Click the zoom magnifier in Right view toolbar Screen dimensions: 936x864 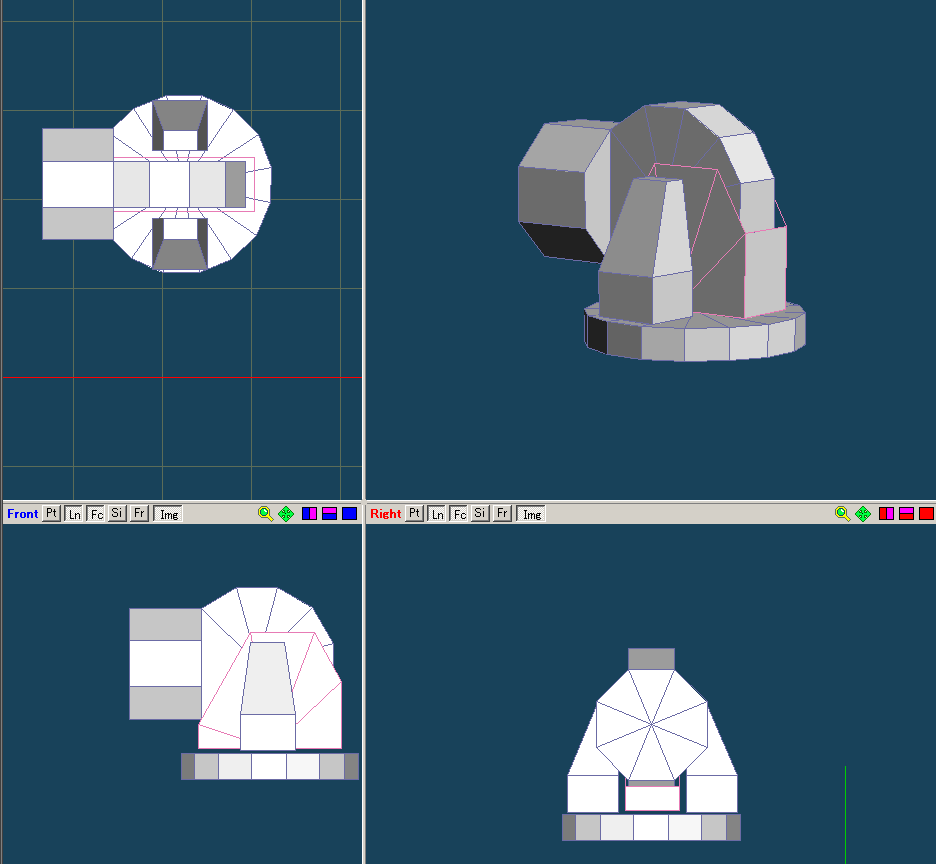click(x=842, y=513)
